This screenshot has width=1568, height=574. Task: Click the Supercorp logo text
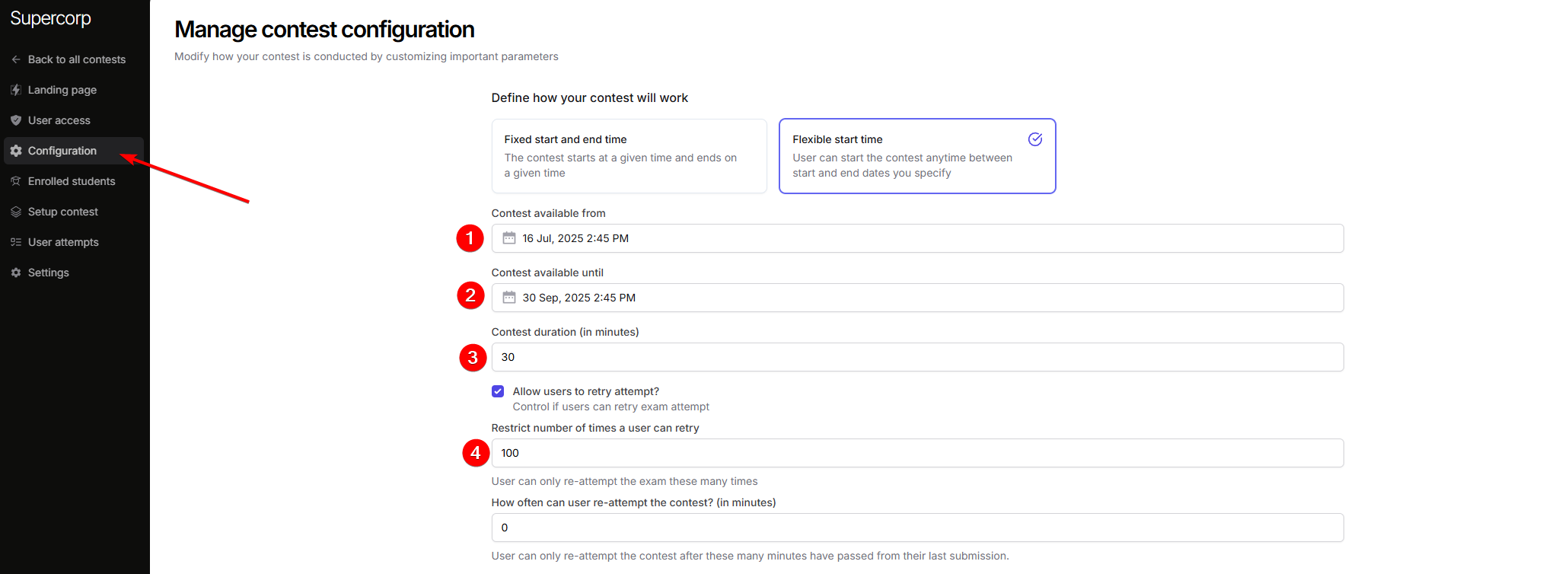[50, 18]
